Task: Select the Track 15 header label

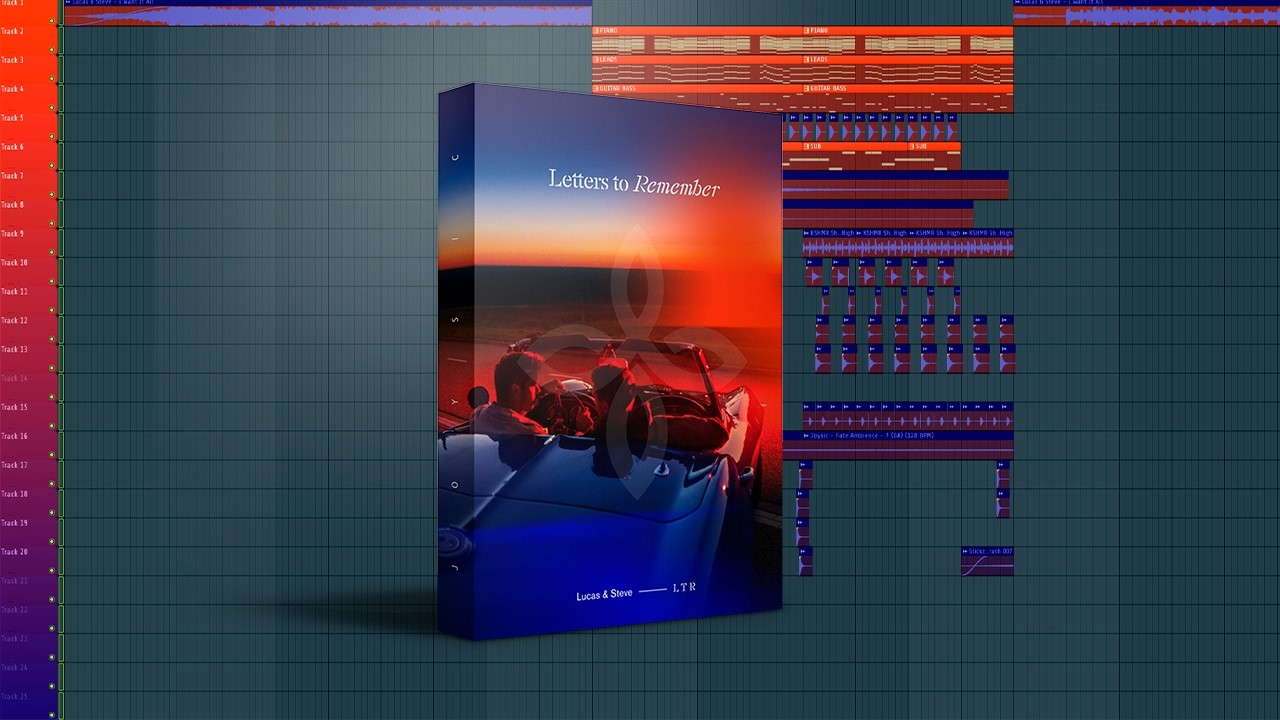Action: point(14,408)
